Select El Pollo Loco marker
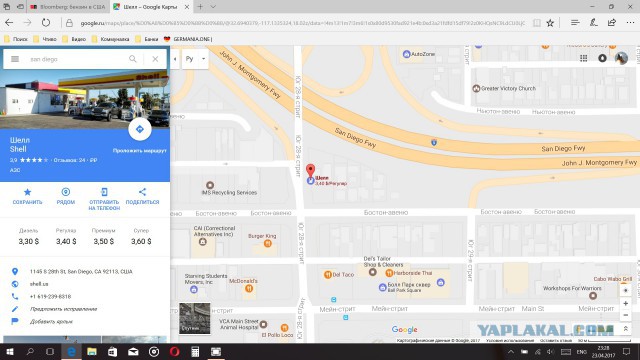Image resolution: width=640 pixels, height=360 pixels. 284,327
